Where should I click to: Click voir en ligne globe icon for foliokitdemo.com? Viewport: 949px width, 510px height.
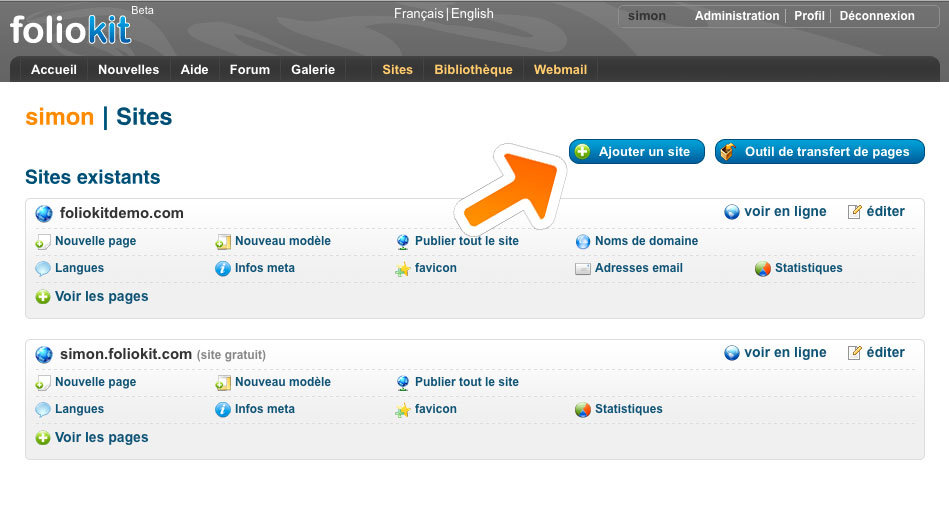732,212
